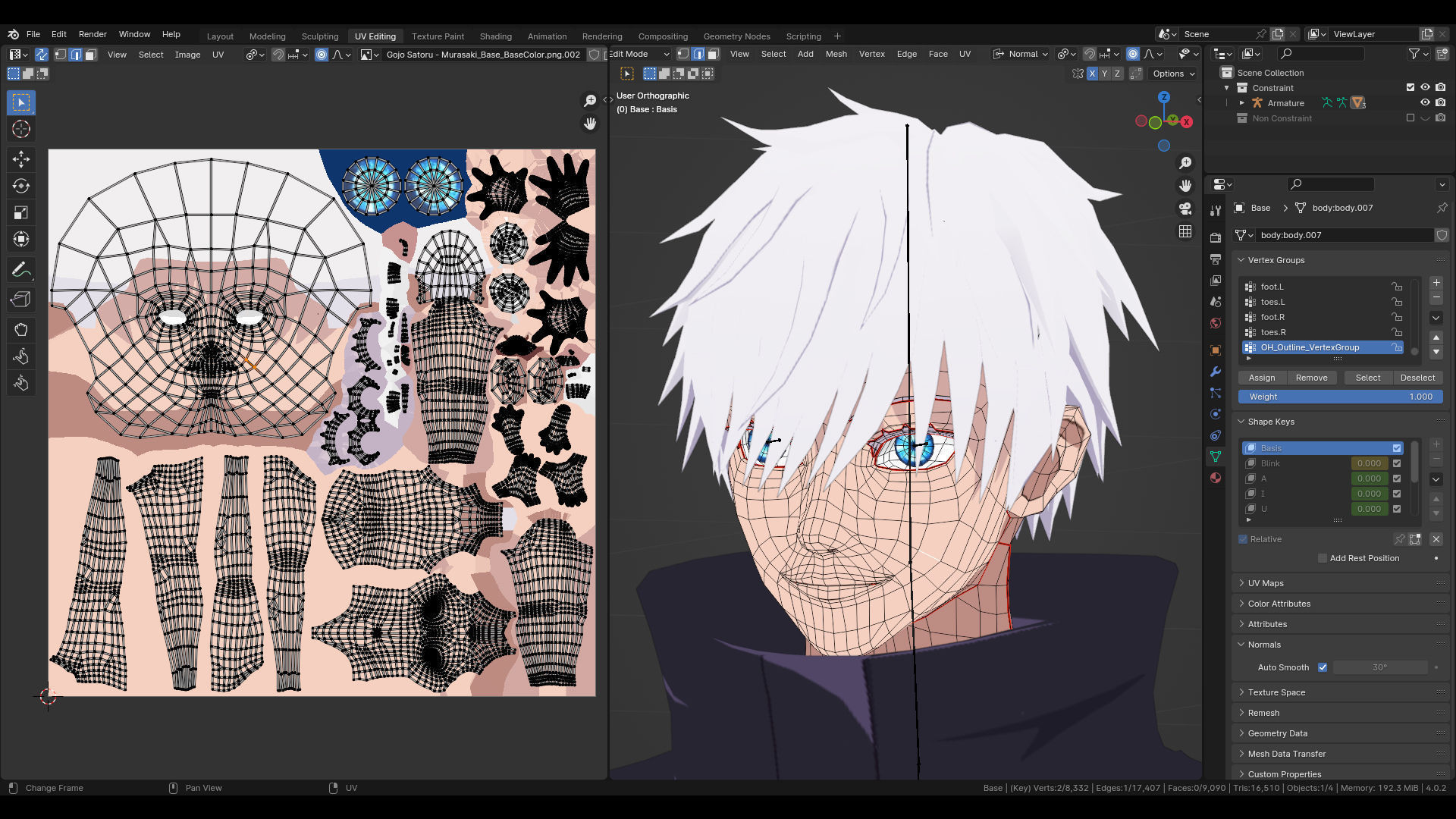Toggle visibility of Armature object
Screen dimensions: 1456x819
tap(1425, 102)
